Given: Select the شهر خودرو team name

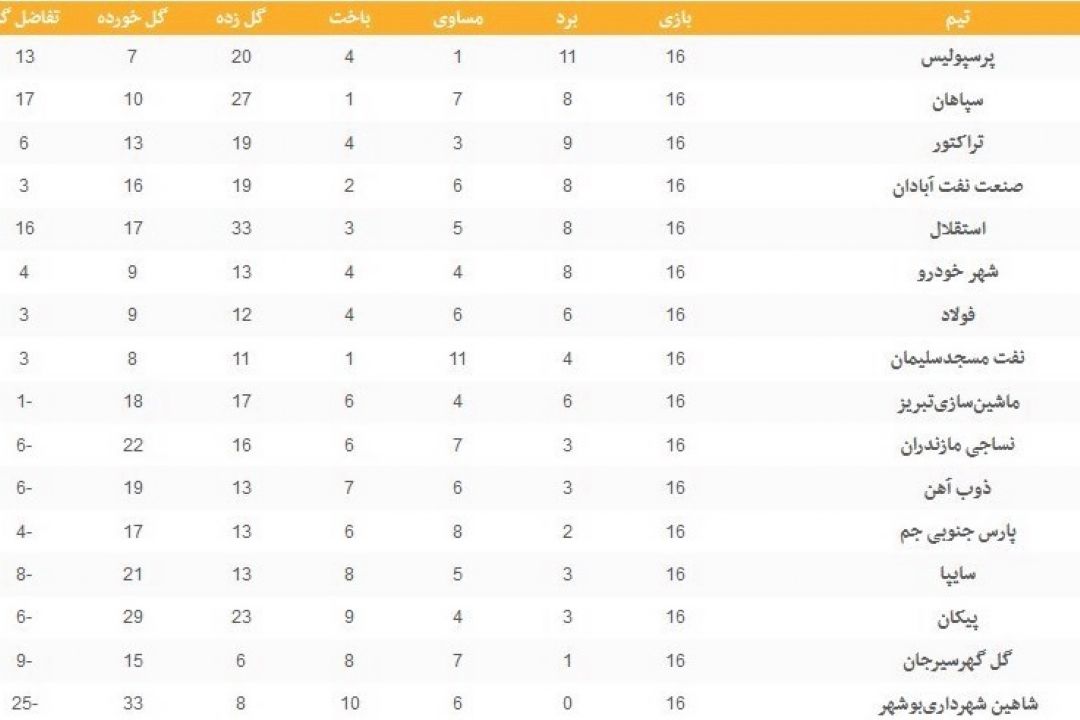Looking at the screenshot, I should (x=958, y=273).
